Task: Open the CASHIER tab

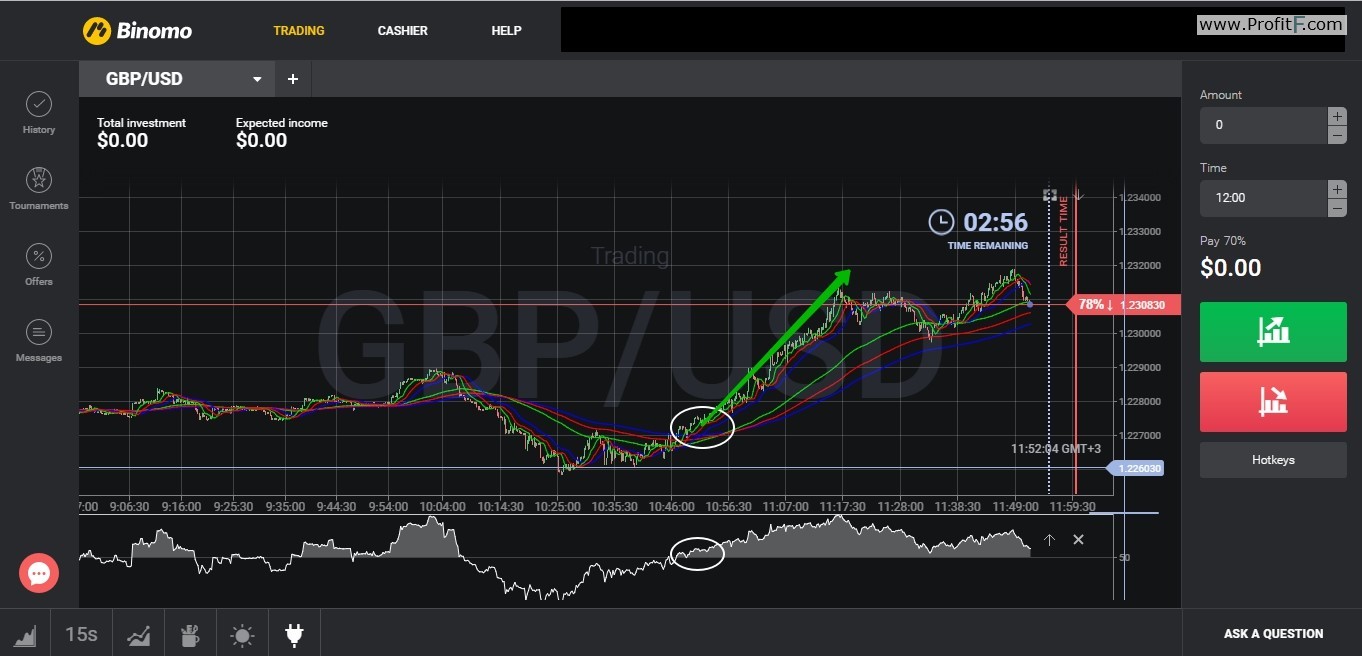Action: [x=402, y=31]
